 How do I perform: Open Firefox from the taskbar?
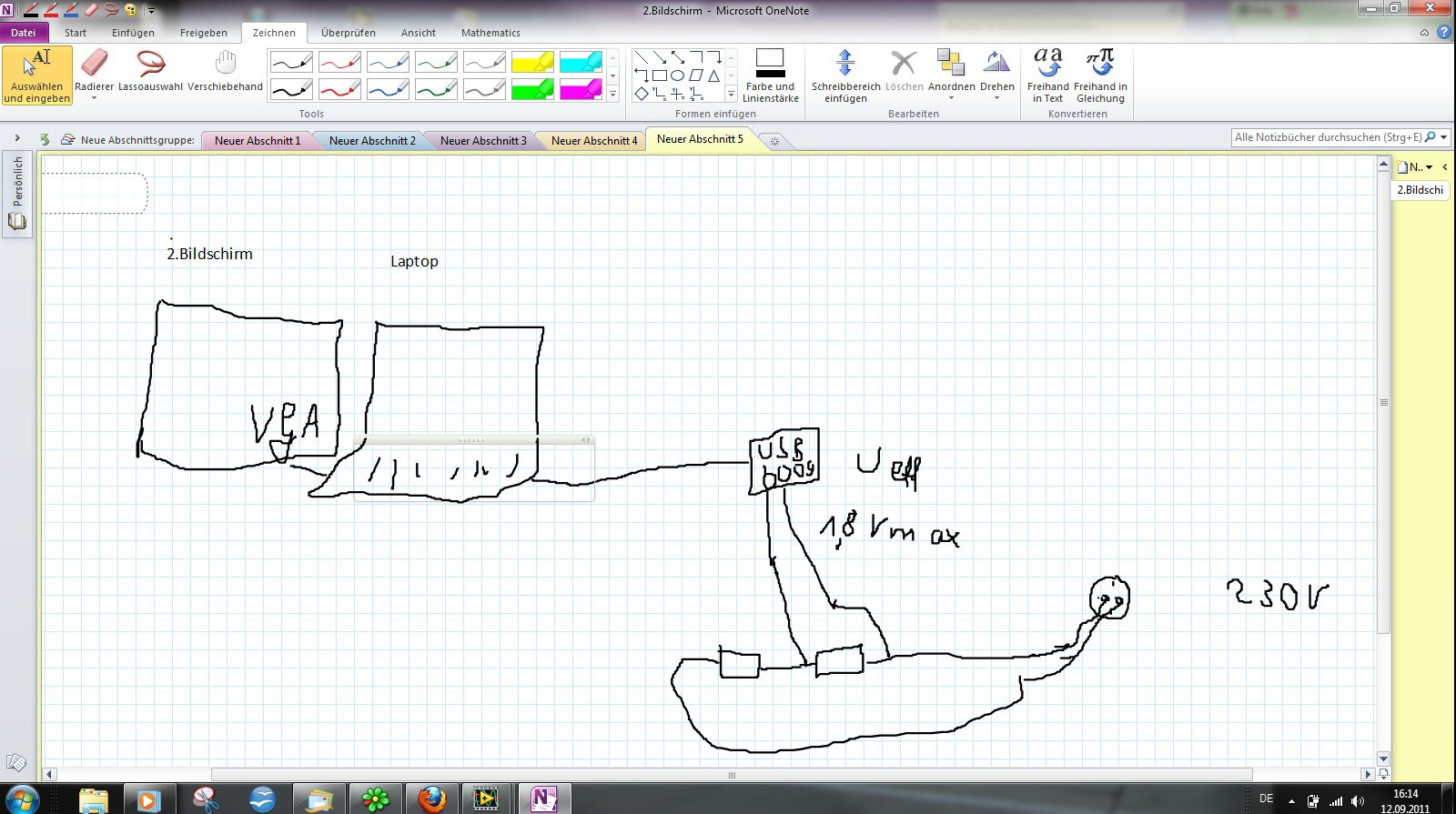coord(432,799)
